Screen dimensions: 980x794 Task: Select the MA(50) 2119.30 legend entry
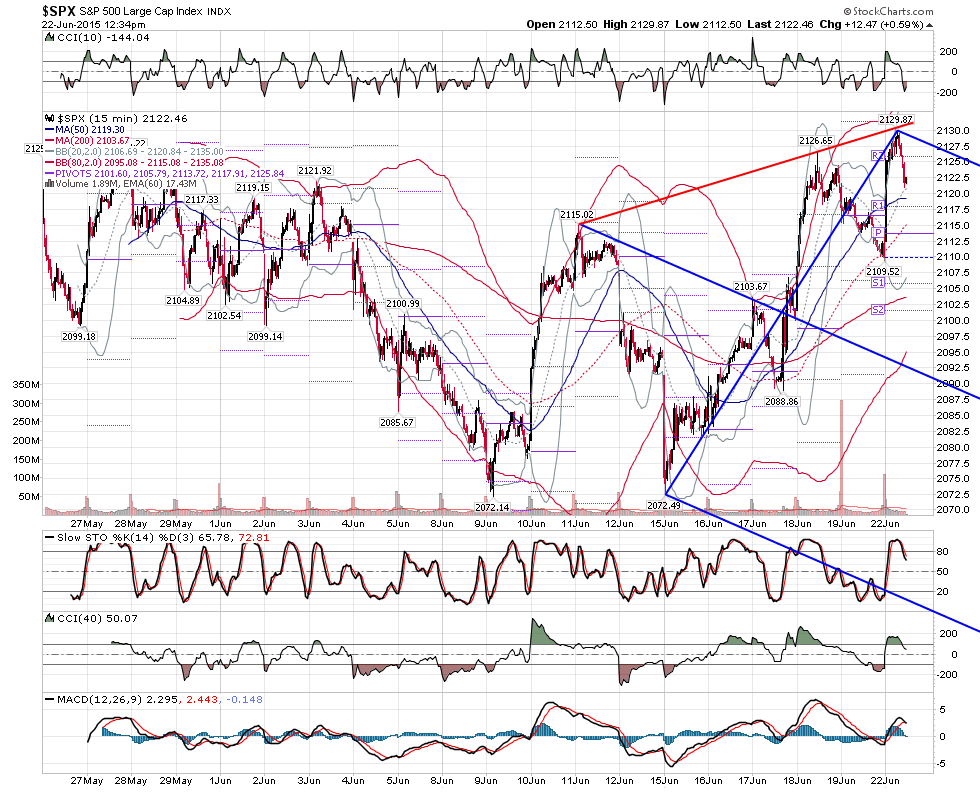point(84,130)
